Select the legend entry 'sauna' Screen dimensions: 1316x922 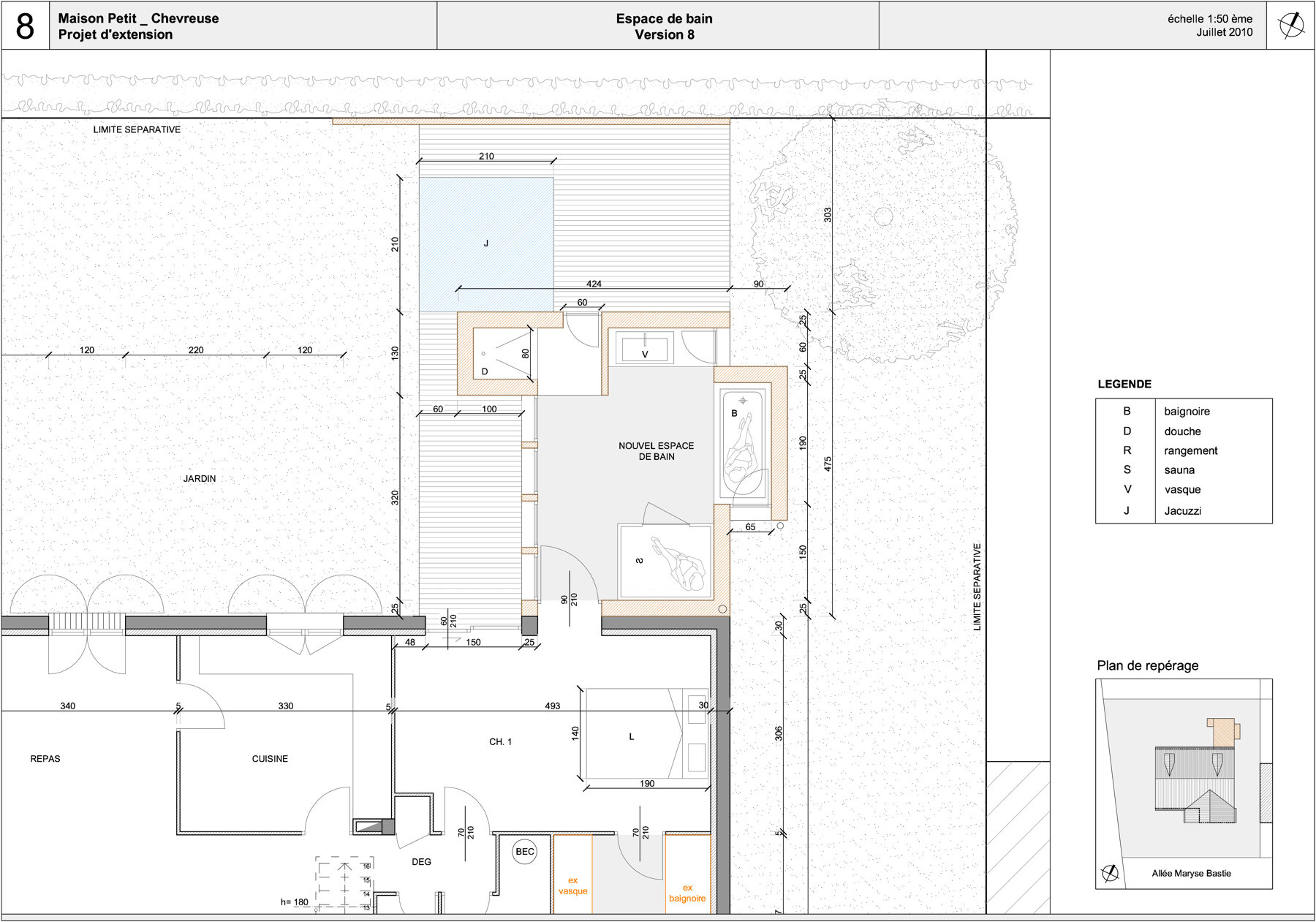(1179, 470)
